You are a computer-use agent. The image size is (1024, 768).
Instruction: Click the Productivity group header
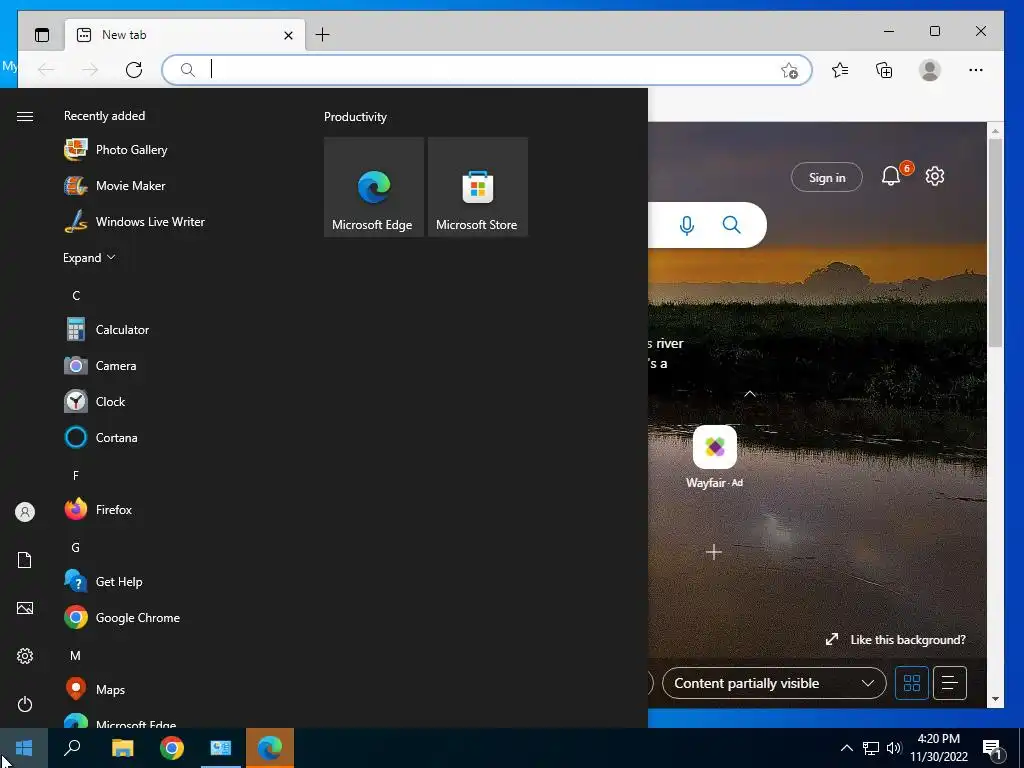click(355, 117)
